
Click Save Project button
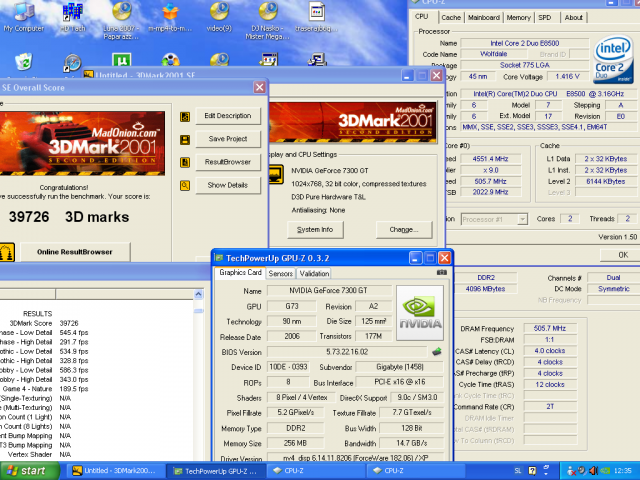click(228, 139)
